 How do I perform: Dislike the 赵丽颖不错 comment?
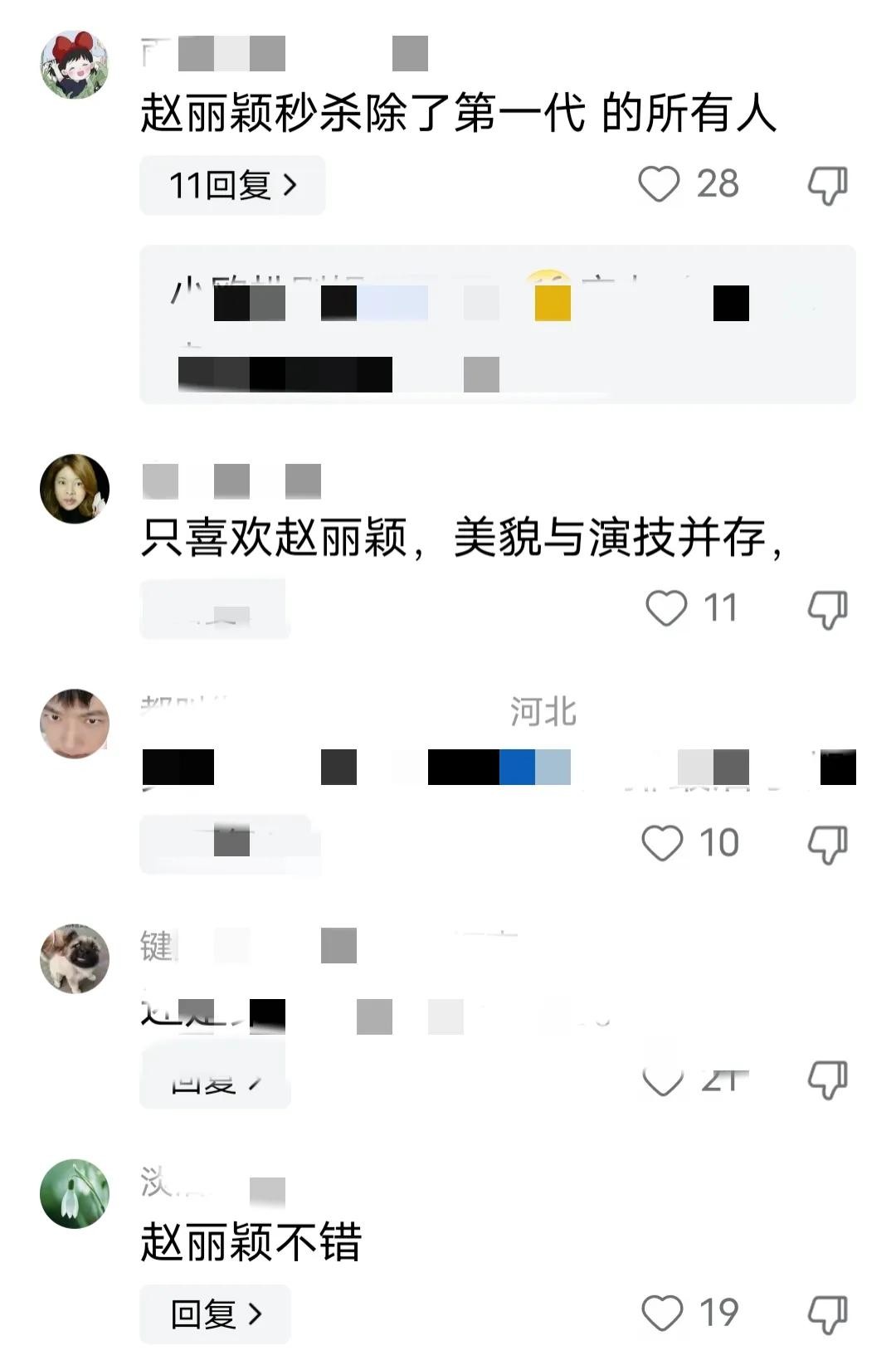tap(827, 1314)
